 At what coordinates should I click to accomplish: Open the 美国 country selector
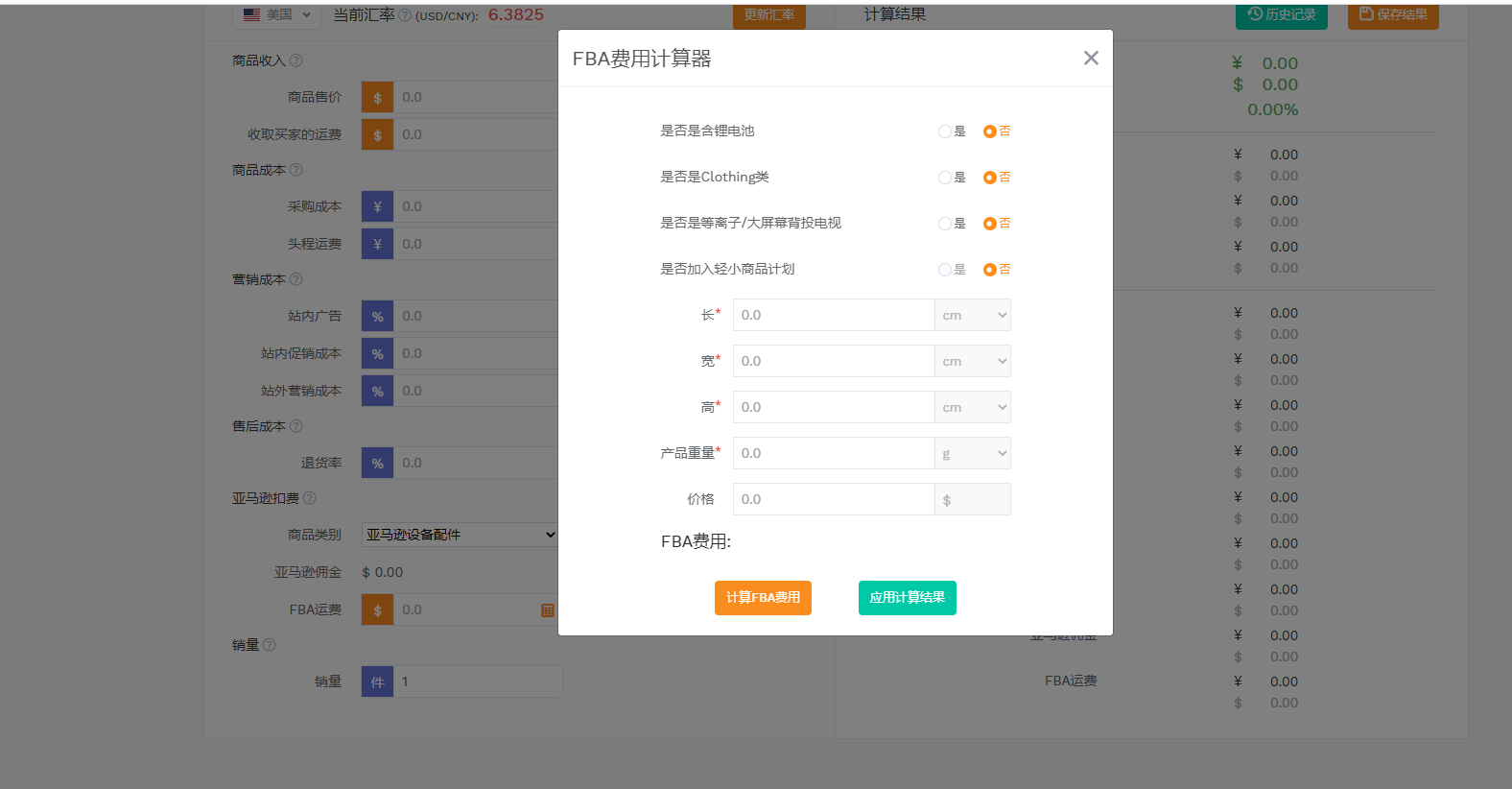click(277, 14)
